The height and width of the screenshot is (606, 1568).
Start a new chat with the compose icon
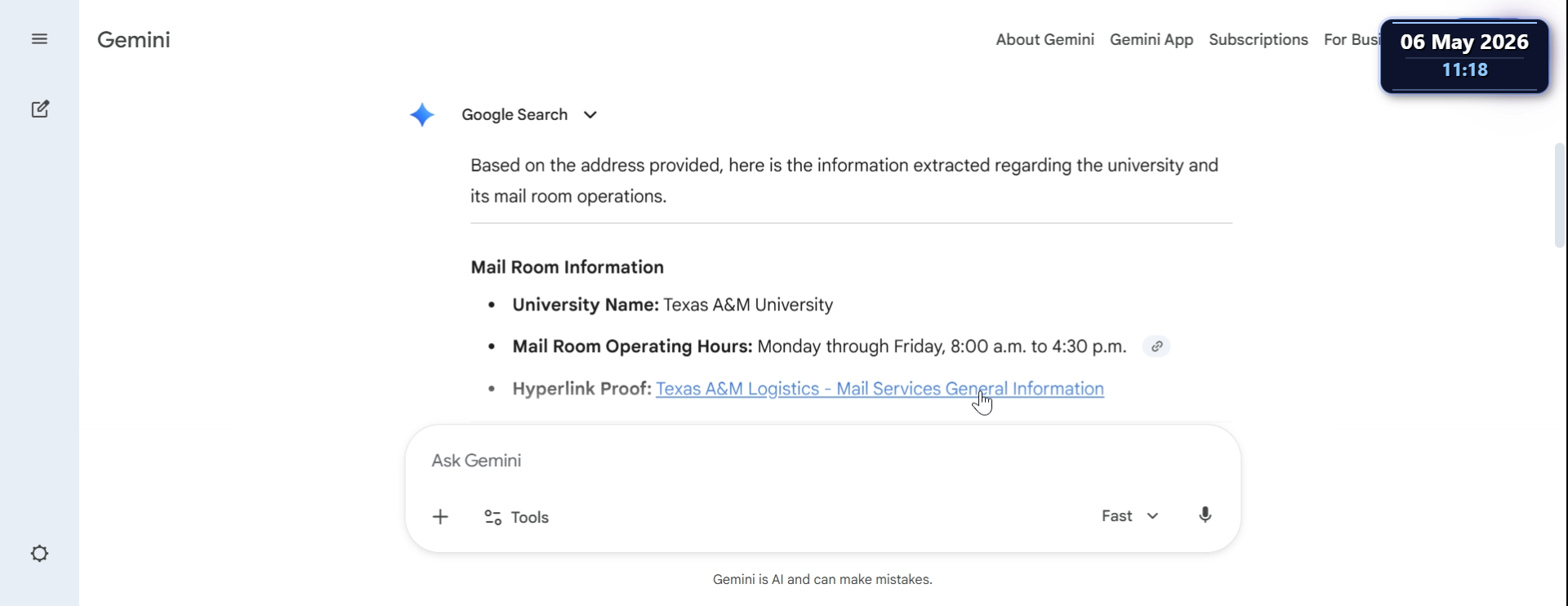pyautogui.click(x=40, y=109)
